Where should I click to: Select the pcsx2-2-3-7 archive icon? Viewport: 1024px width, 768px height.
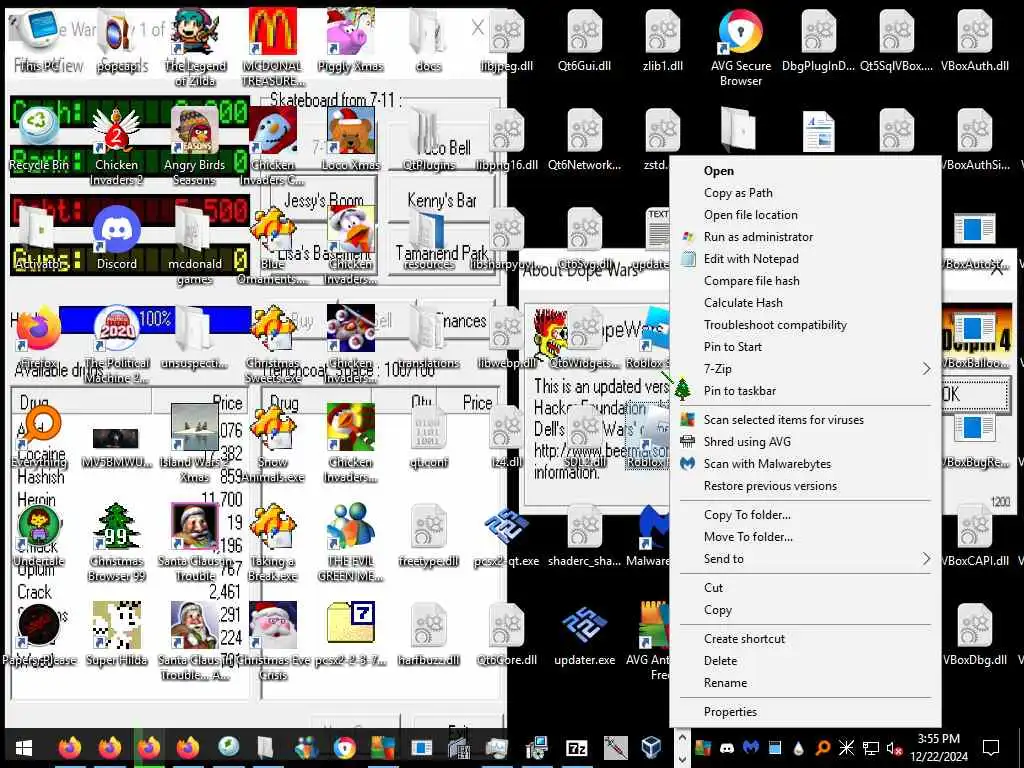pos(351,635)
